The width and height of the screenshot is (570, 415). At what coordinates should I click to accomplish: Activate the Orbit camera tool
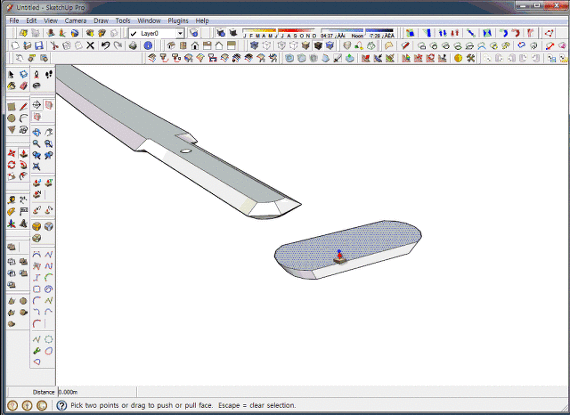coord(36,132)
